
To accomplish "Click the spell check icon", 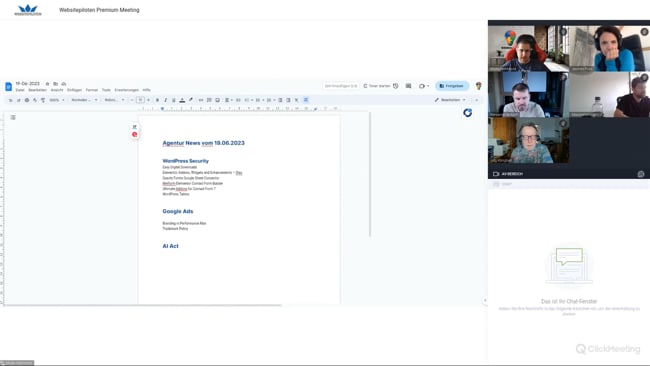I will (x=35, y=100).
